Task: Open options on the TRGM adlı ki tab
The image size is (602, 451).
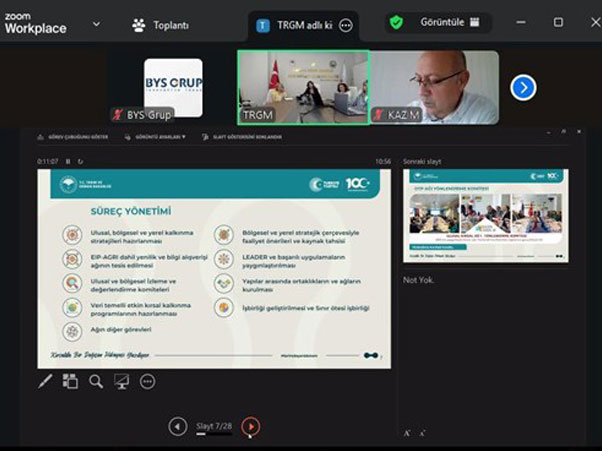Action: pos(346,25)
